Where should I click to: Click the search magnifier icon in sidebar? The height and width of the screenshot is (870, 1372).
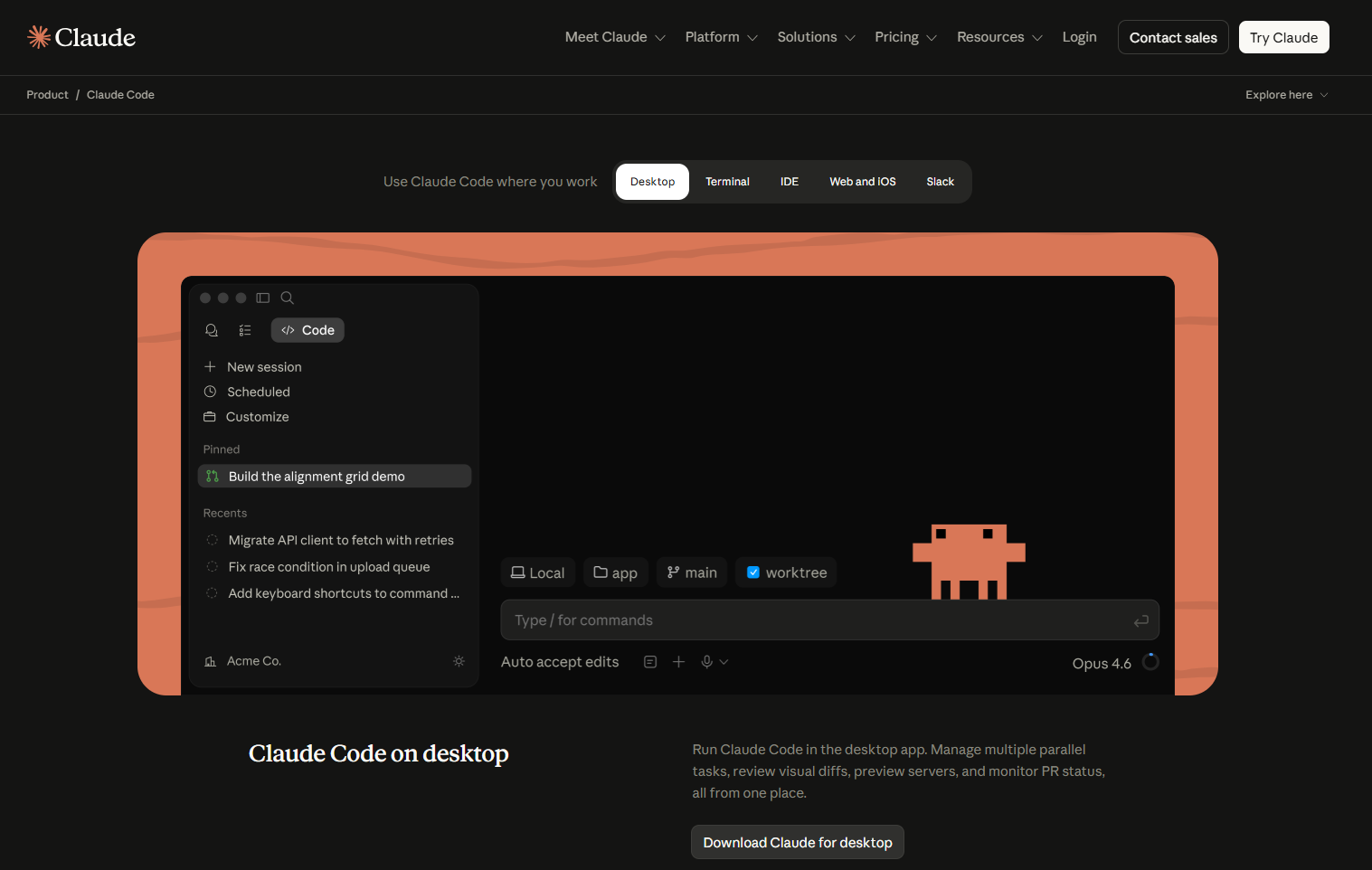(x=288, y=298)
